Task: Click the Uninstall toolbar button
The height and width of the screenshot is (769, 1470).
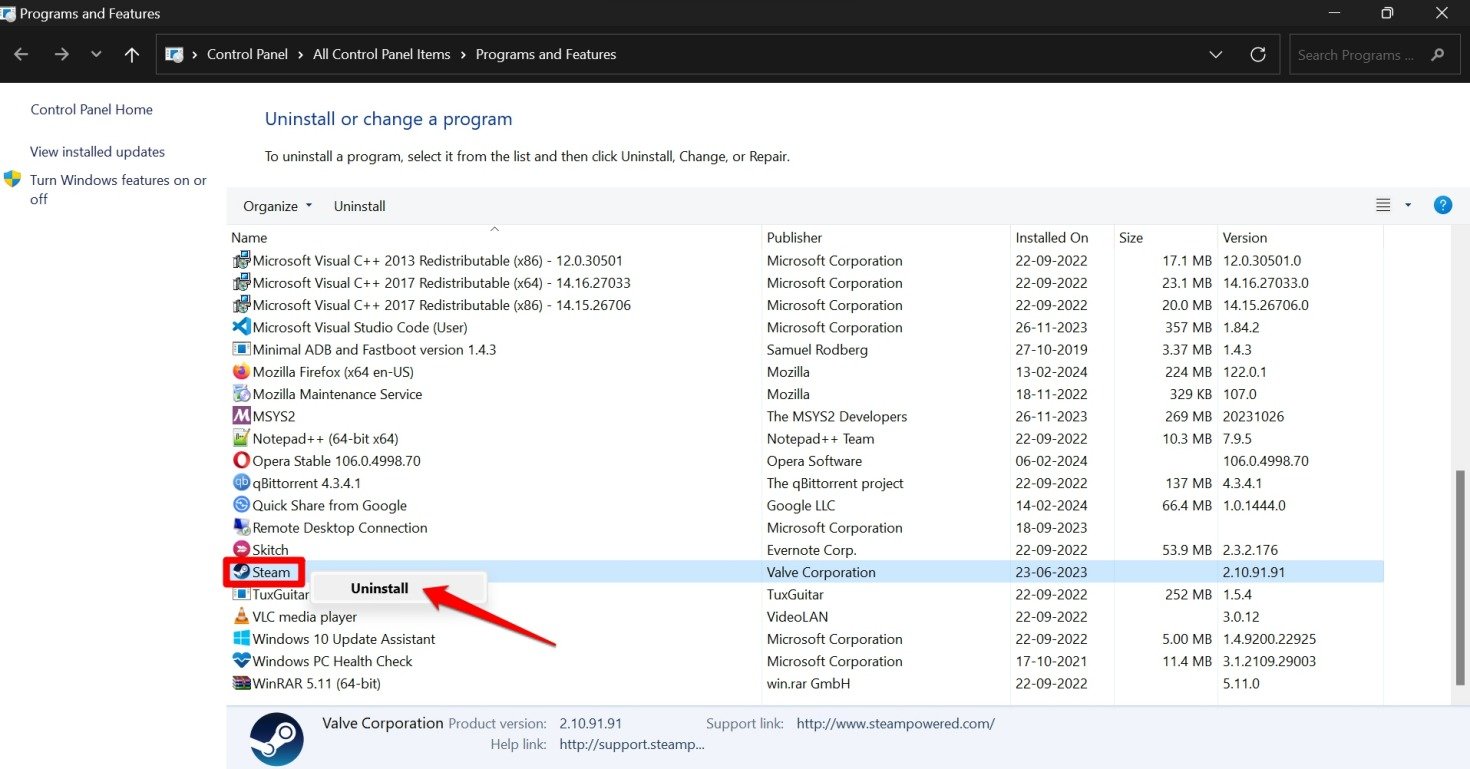Action: pyautogui.click(x=359, y=206)
